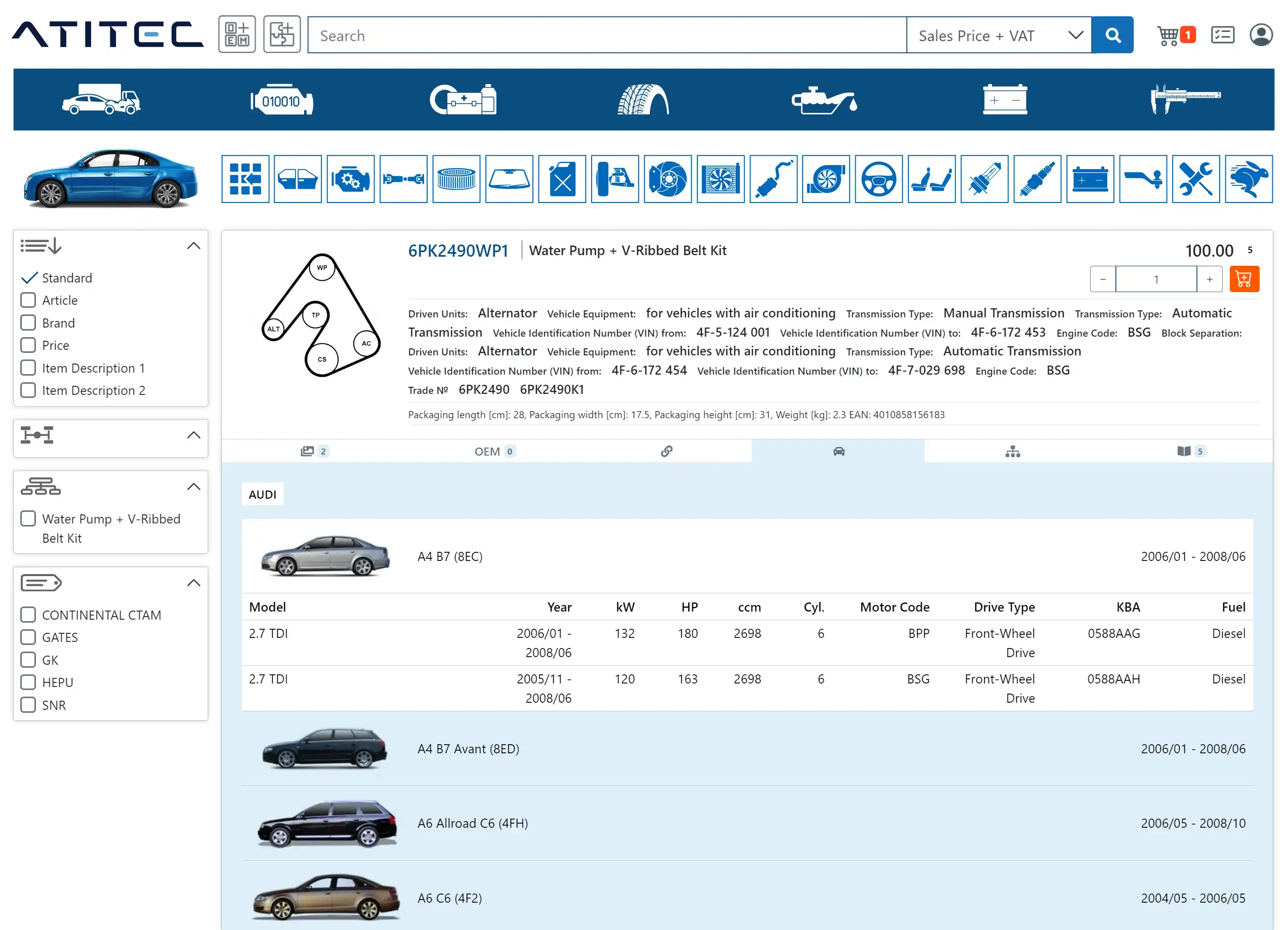Open the wrench and screwdriver tools group
Viewport: 1288px width, 930px height.
click(1195, 179)
